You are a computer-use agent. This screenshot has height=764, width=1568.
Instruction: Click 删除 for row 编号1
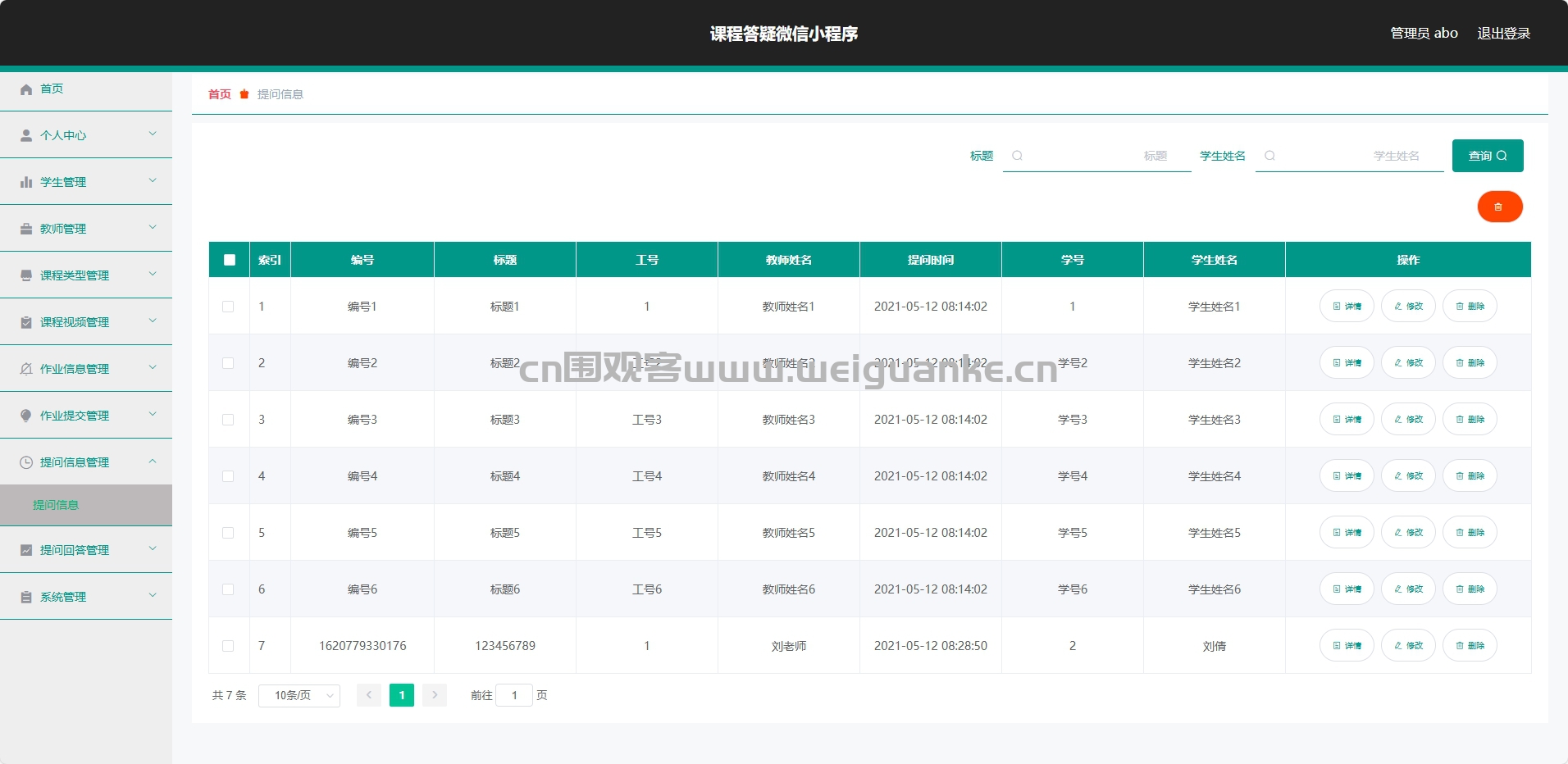tap(1470, 307)
